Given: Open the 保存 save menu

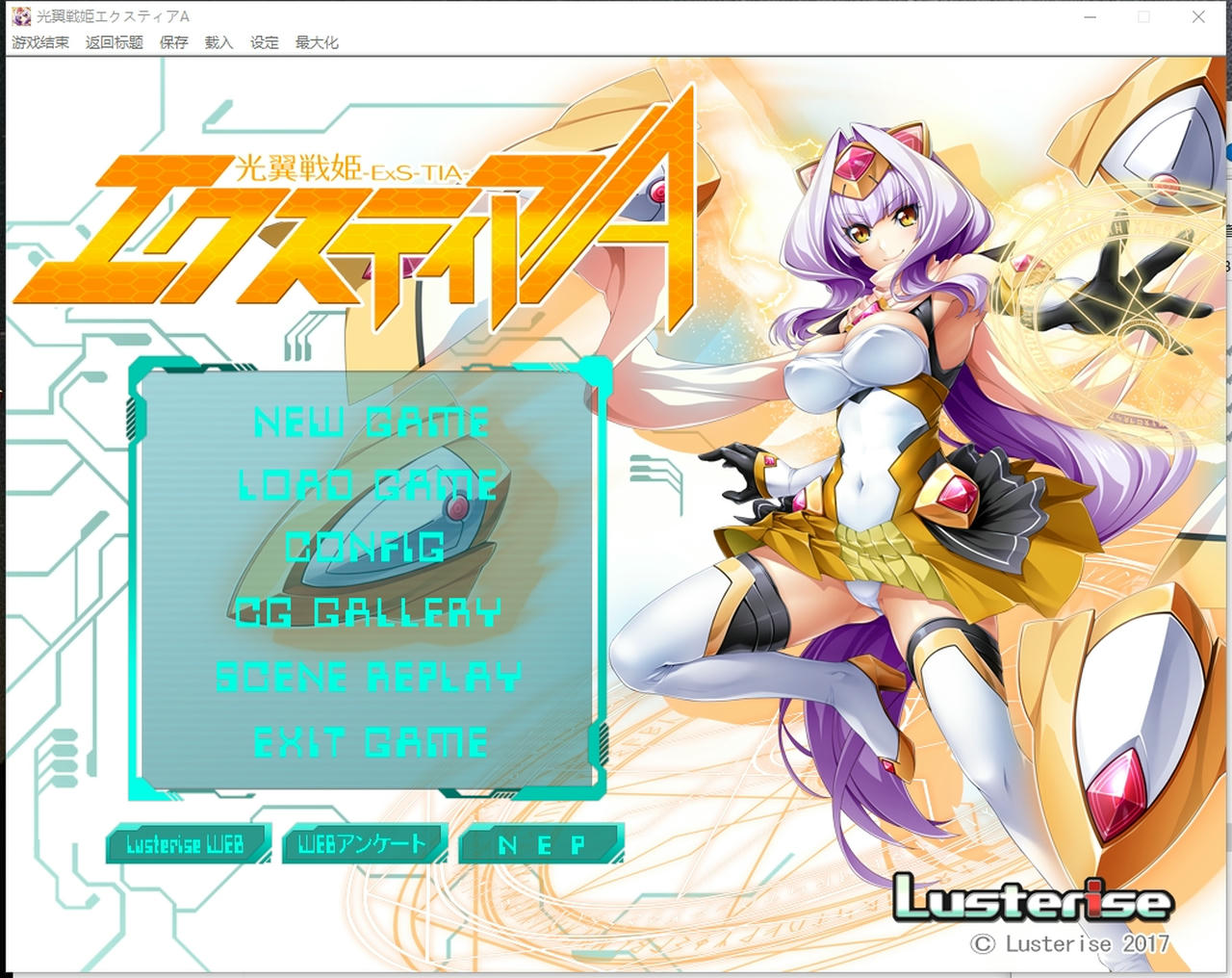Looking at the screenshot, I should pos(173,42).
